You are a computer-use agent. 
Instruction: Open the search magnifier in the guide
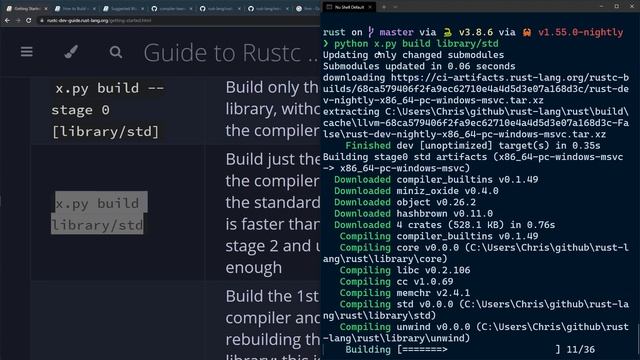(116, 52)
